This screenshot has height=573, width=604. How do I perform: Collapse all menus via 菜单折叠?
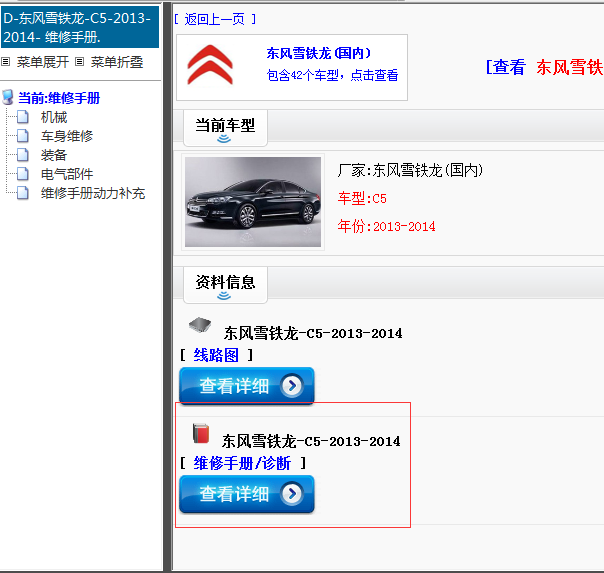(x=117, y=62)
